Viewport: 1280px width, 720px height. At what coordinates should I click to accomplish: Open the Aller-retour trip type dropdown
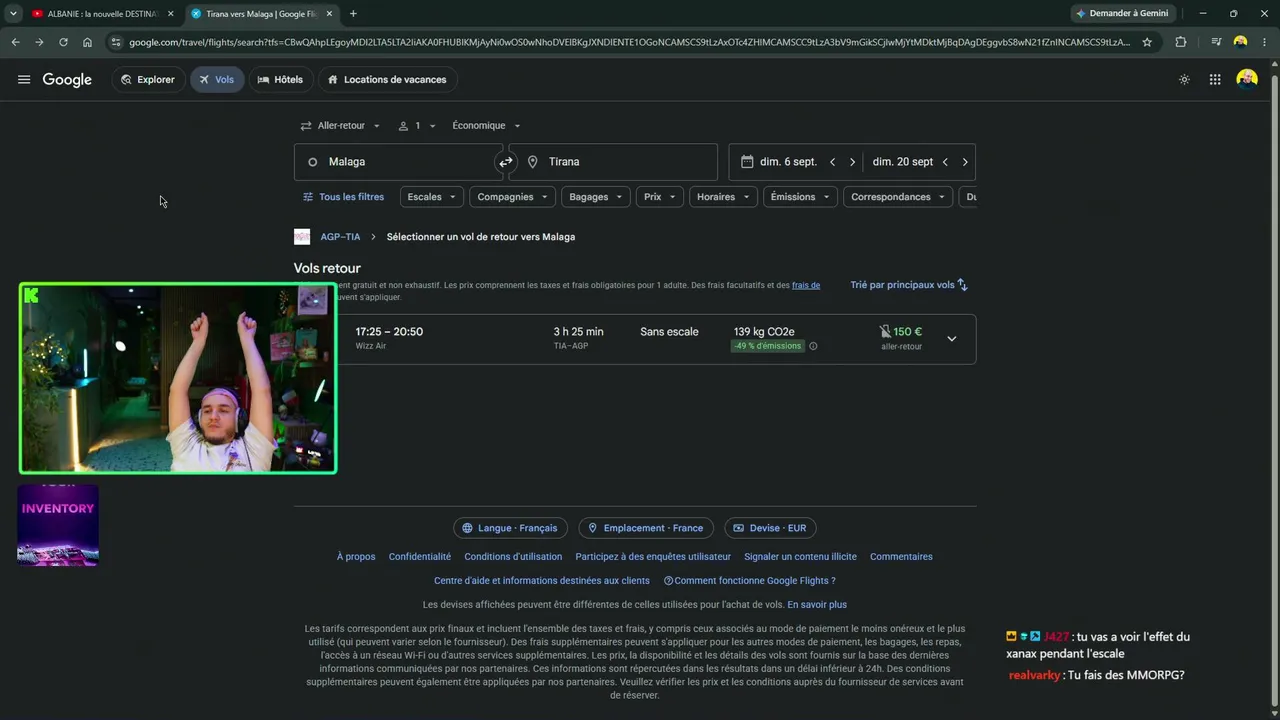(x=340, y=126)
